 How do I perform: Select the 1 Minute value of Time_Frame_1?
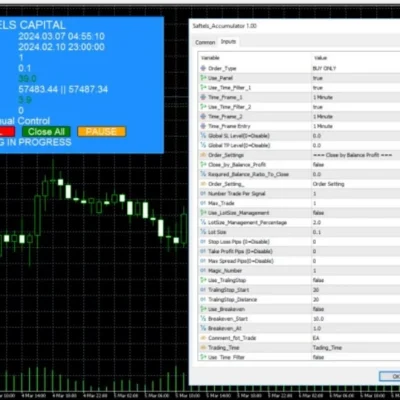tap(323, 97)
